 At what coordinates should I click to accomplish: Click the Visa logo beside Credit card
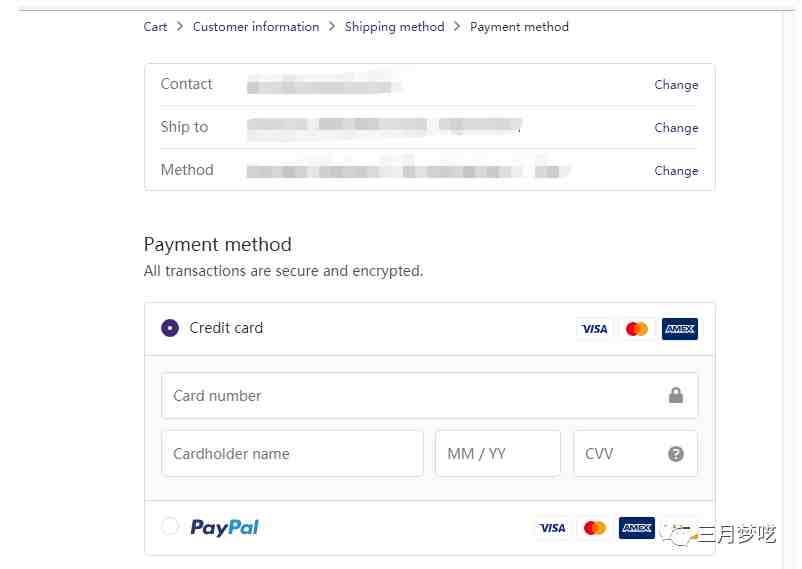click(594, 329)
